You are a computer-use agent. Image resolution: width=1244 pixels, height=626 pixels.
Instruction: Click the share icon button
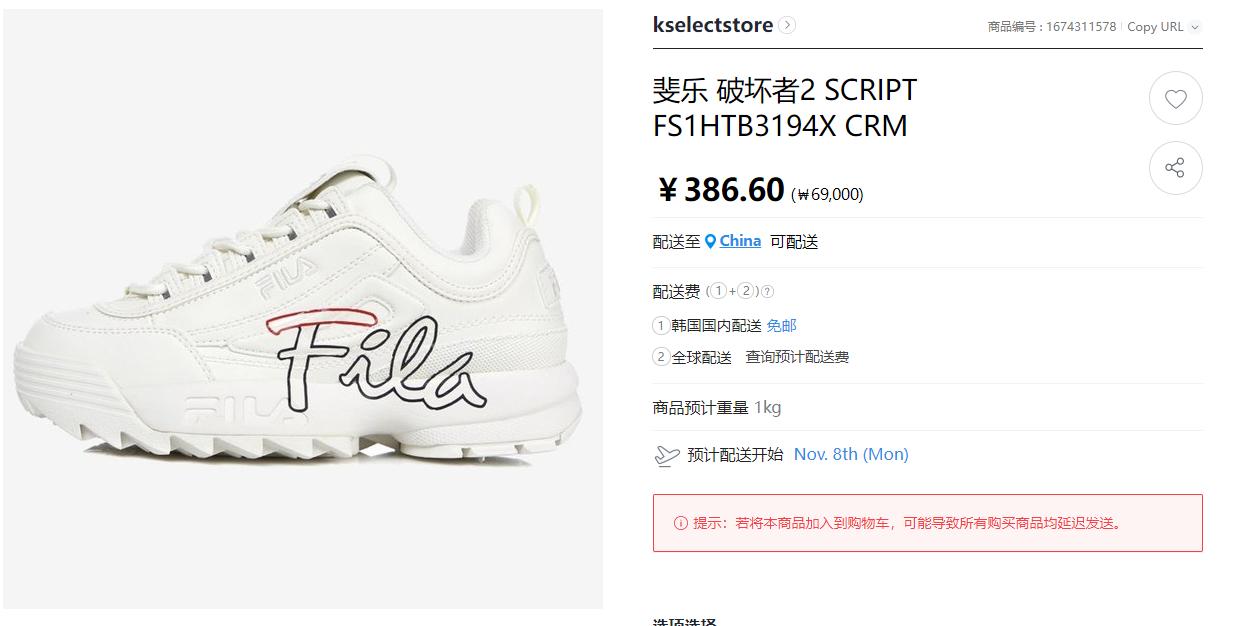click(x=1175, y=168)
